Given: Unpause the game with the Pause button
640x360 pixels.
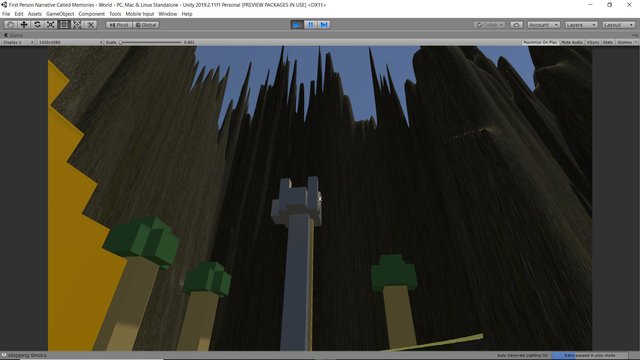Looking at the screenshot, I should (311, 25).
